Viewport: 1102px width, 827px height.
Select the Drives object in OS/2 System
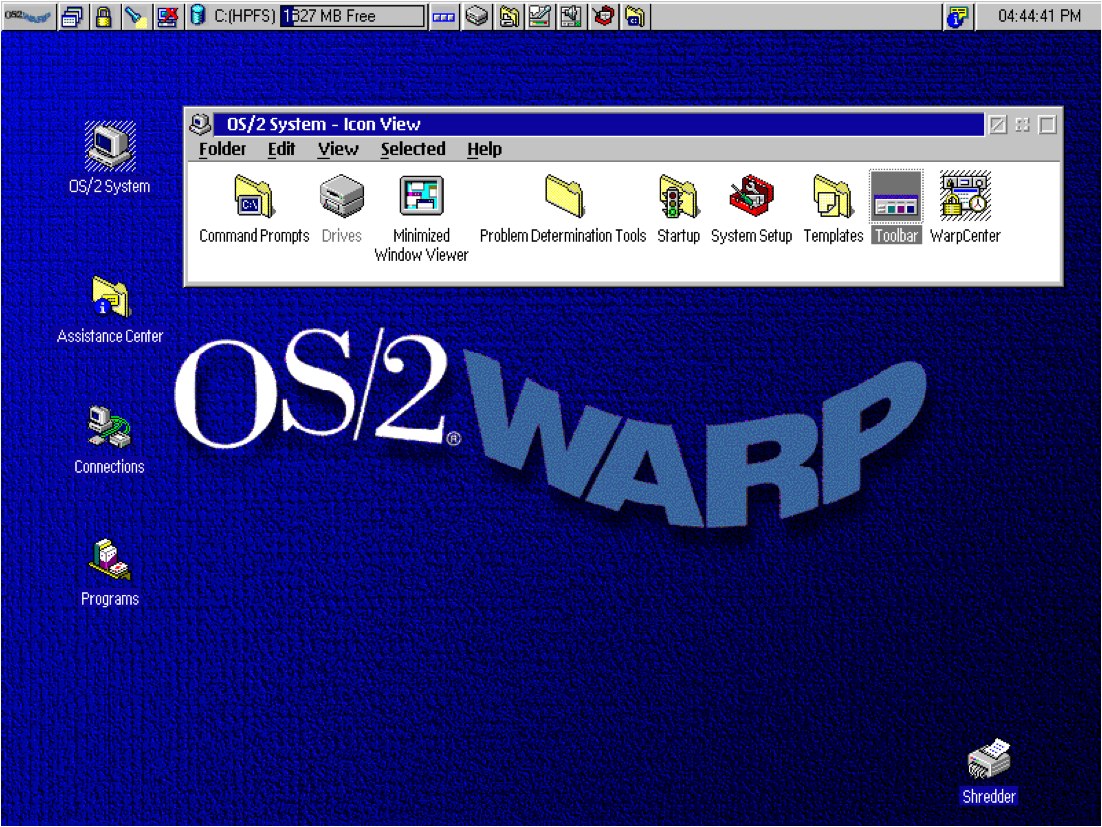(342, 209)
